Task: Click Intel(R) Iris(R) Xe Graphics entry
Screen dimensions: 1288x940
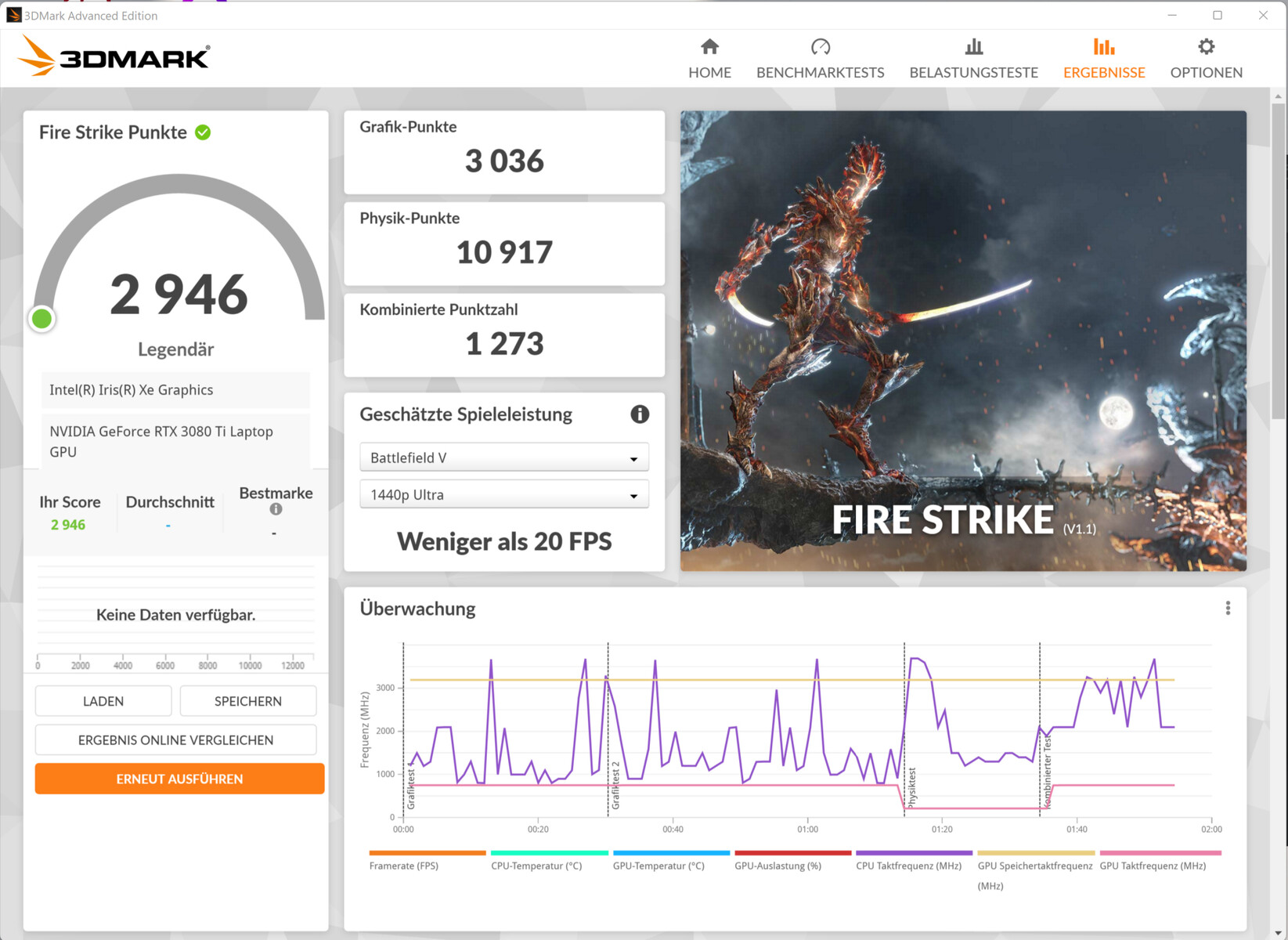Action: click(x=175, y=390)
